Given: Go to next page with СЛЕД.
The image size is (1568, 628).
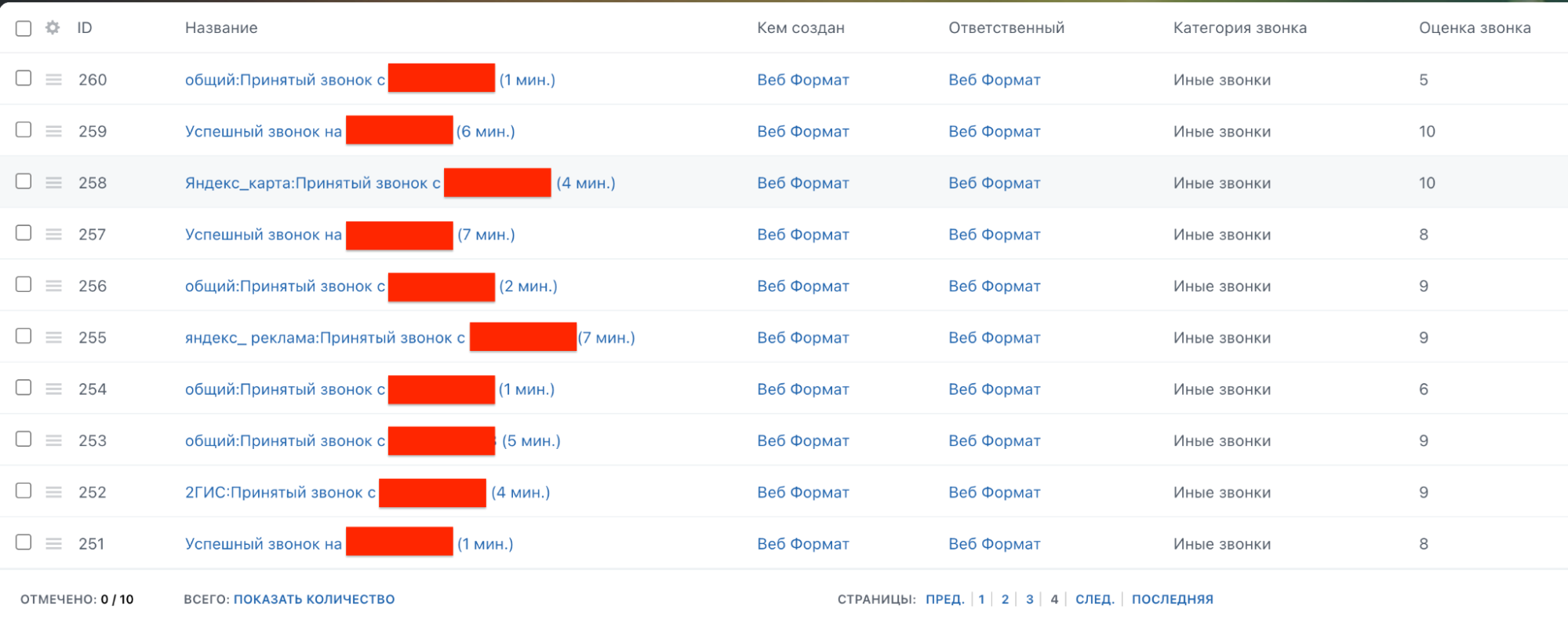Looking at the screenshot, I should 1094,599.
